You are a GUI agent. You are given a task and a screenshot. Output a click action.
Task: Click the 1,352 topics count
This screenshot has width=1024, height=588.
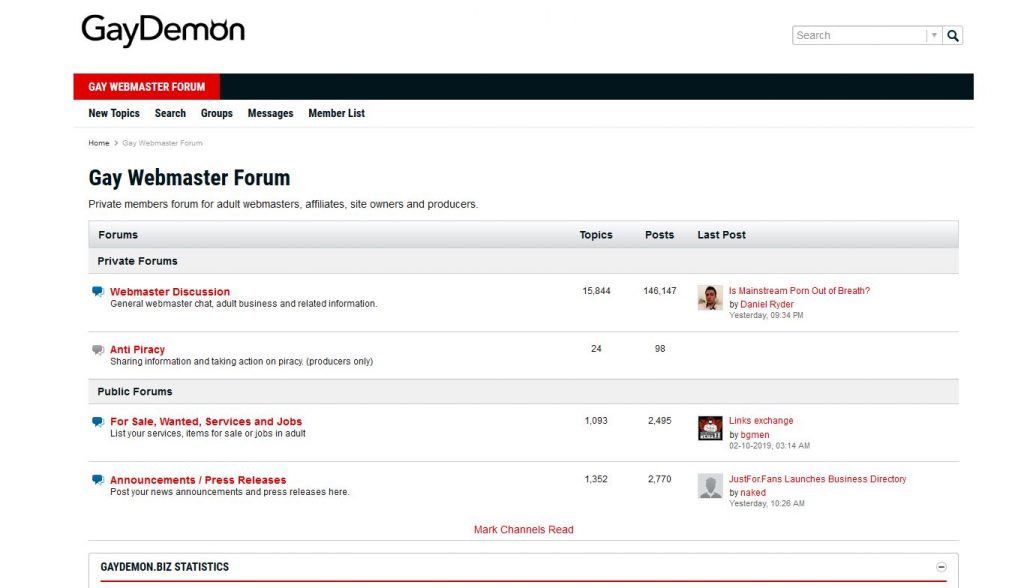(x=596, y=479)
